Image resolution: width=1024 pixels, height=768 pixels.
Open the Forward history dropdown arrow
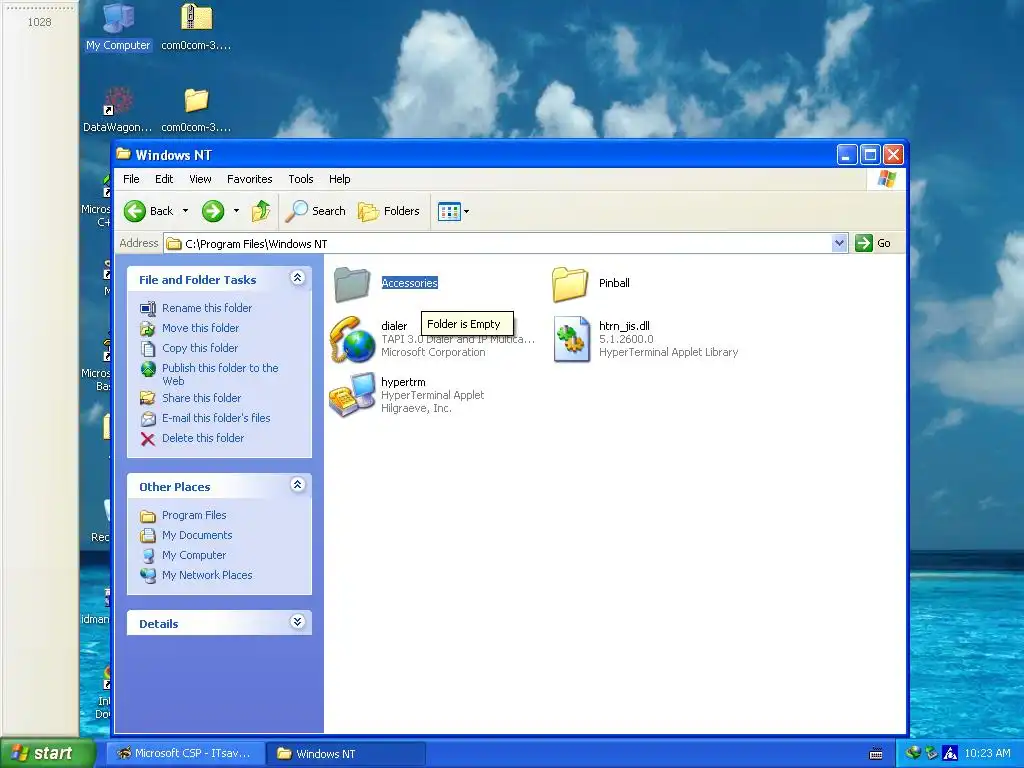click(x=236, y=211)
